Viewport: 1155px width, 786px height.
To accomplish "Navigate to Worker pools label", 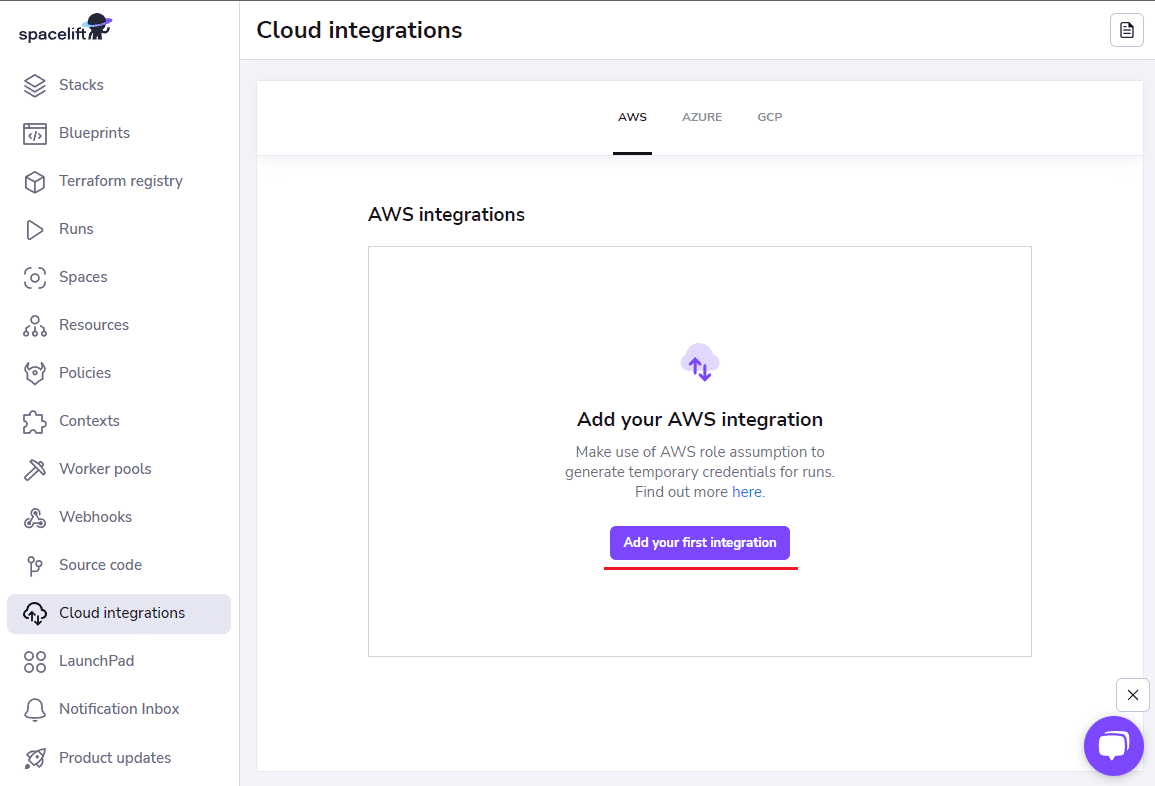I will [105, 469].
